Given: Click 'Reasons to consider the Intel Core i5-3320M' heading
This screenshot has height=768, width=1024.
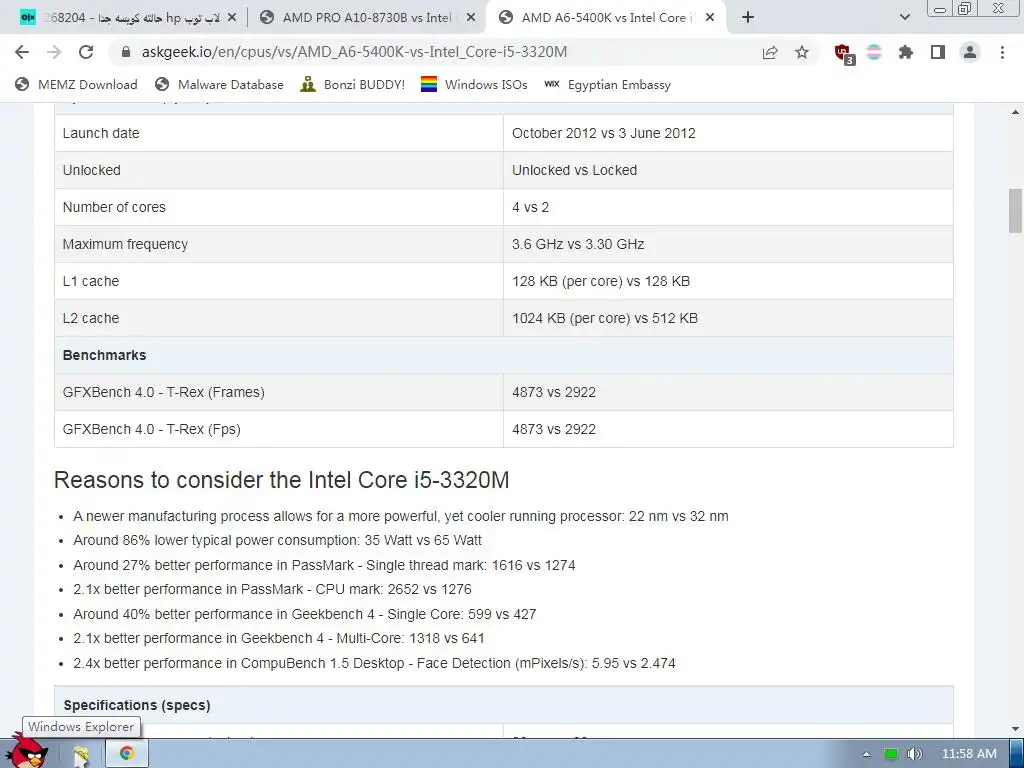Looking at the screenshot, I should click(x=281, y=480).
